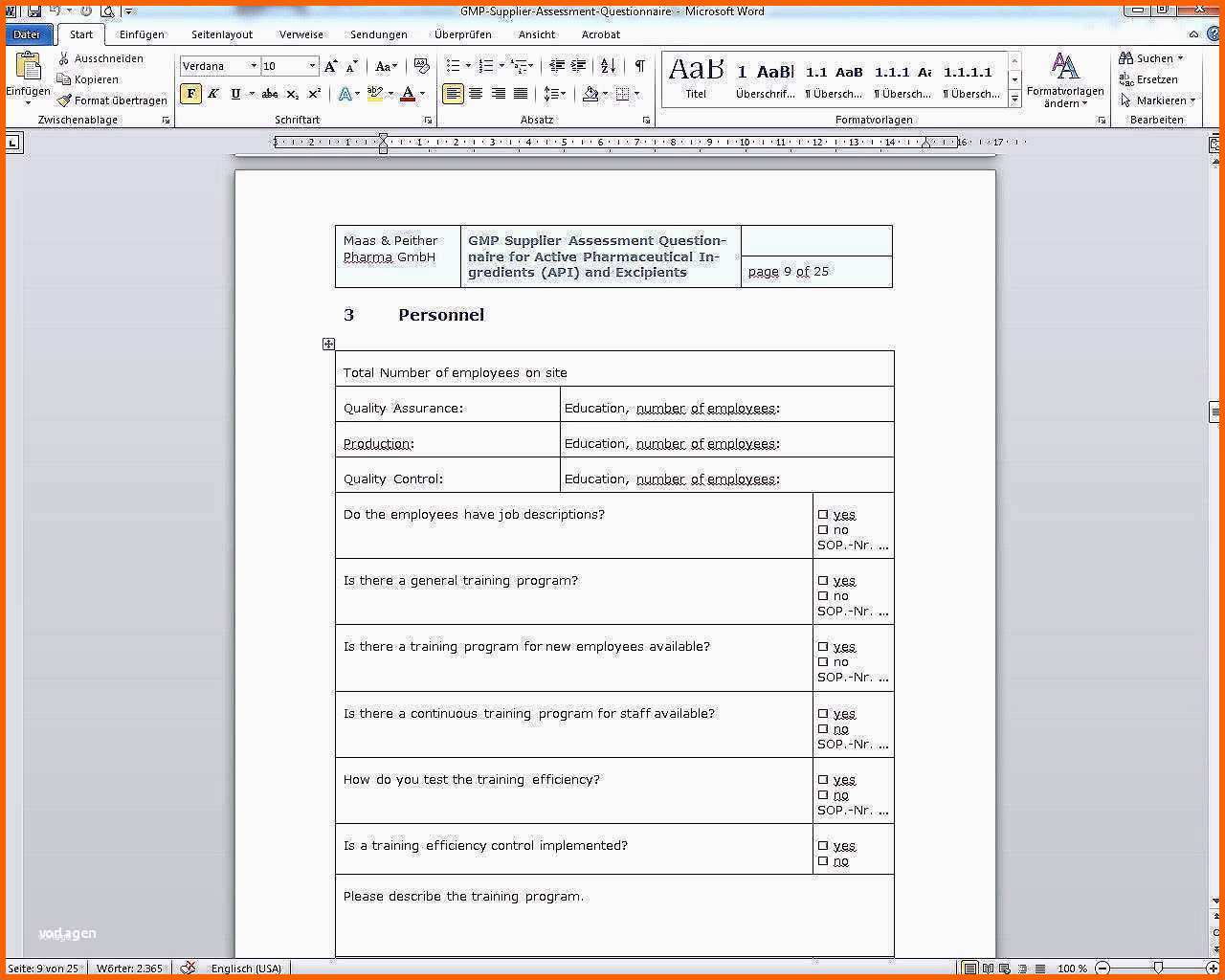Apply the yellow text highlight color
Viewport: 1225px width, 980px height.
(374, 94)
